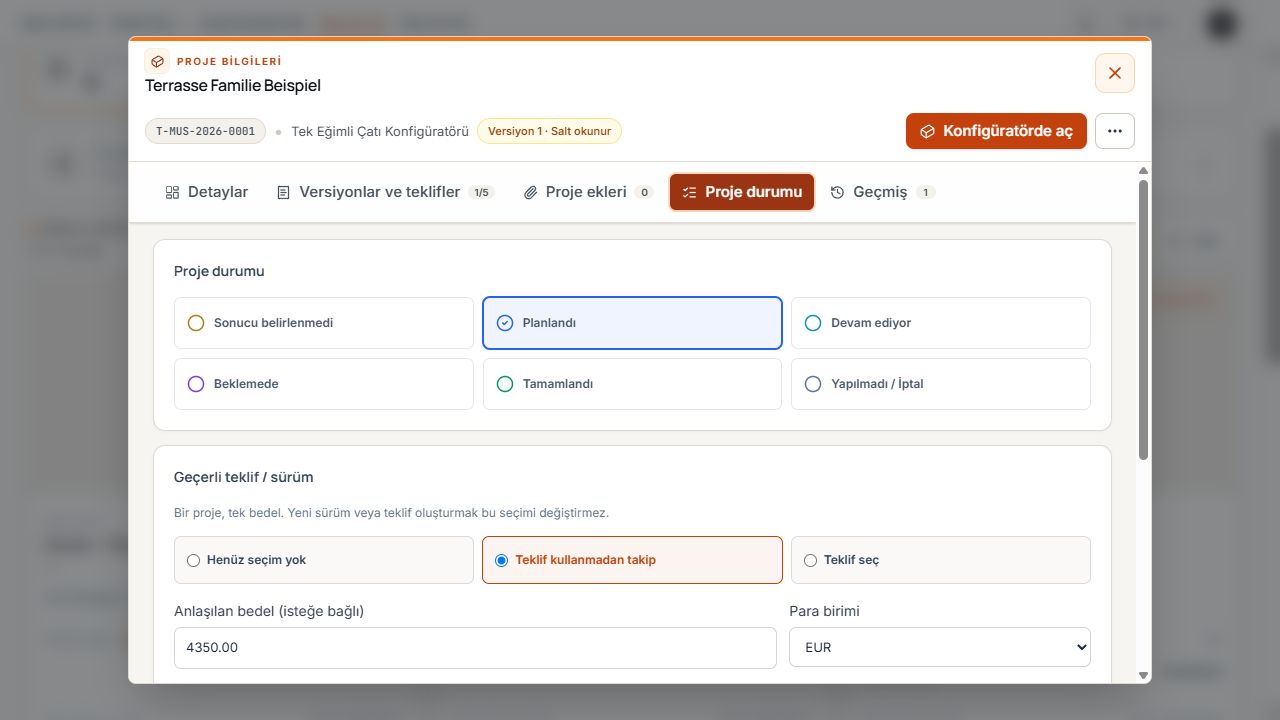Select the Devam ediyor project status
This screenshot has width=1280, height=720.
coord(941,323)
